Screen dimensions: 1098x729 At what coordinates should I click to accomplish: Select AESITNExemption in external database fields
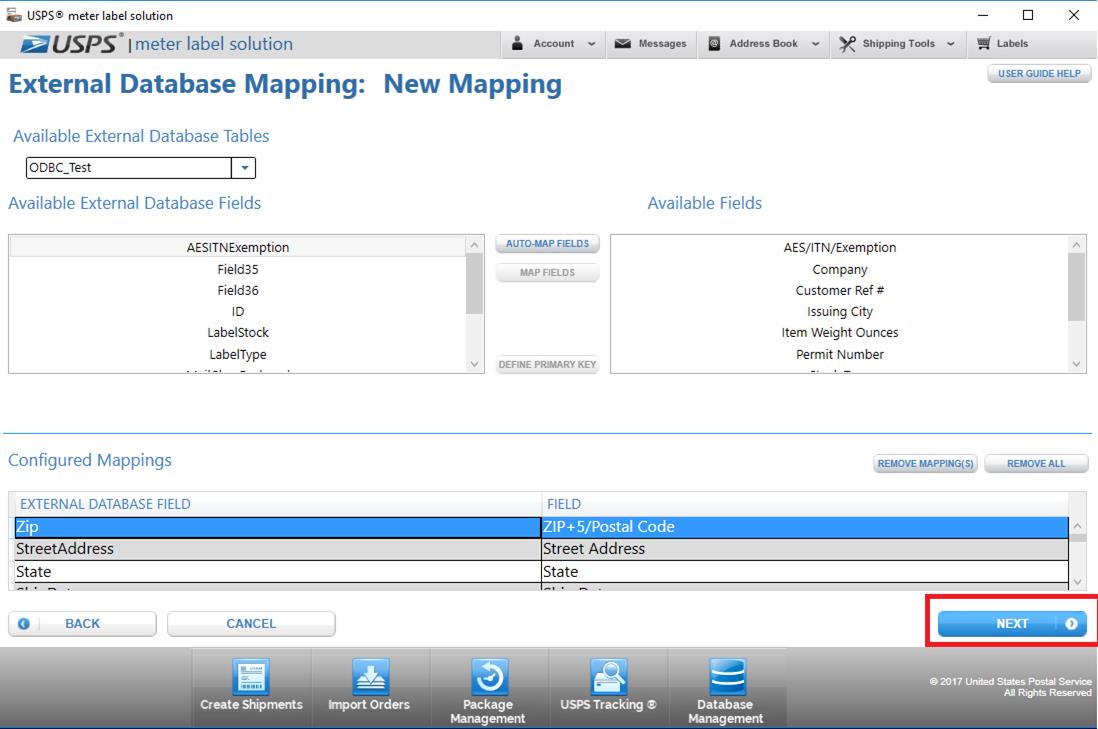click(238, 247)
